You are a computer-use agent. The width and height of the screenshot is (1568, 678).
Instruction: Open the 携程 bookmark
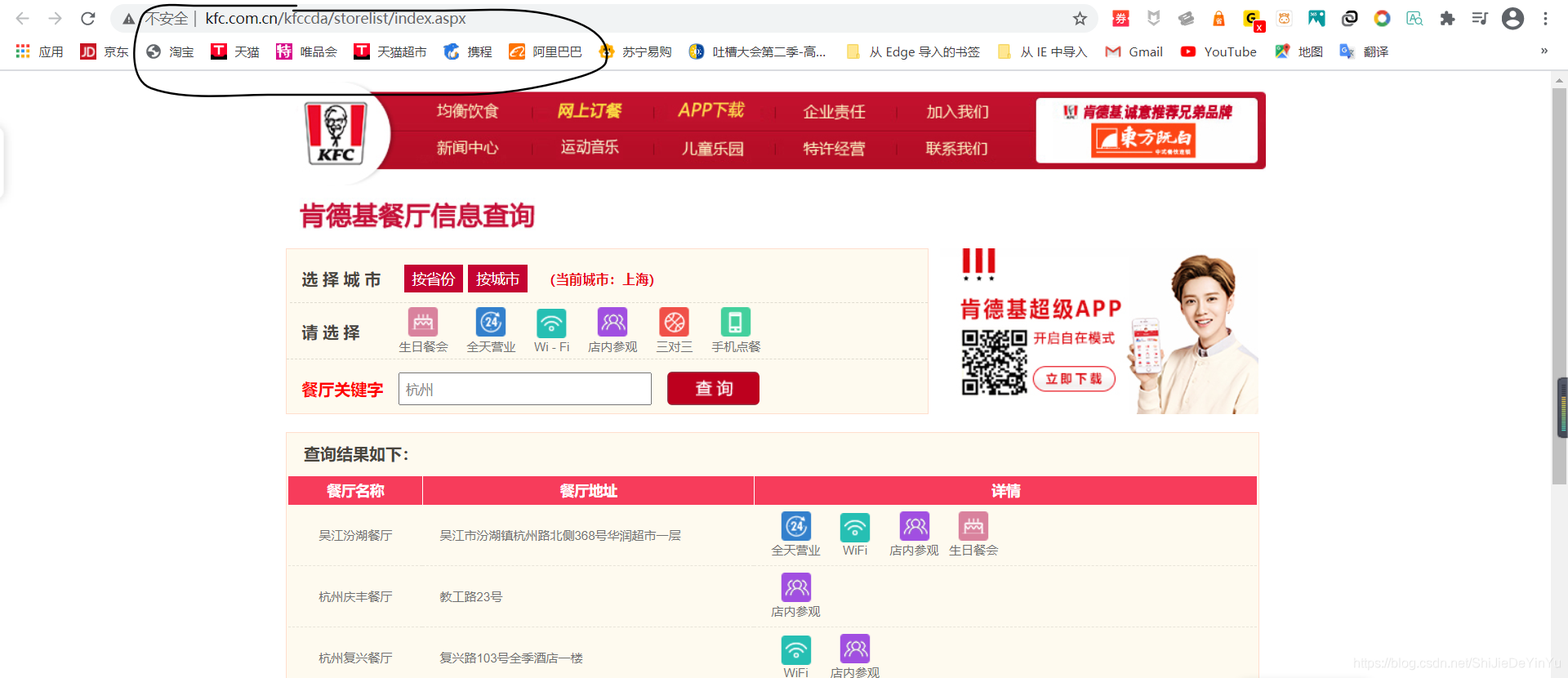tap(468, 51)
